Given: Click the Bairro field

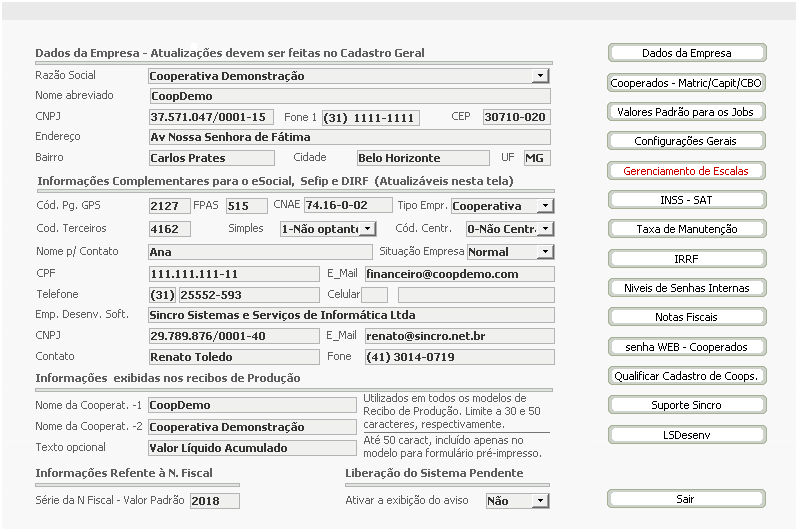Looking at the screenshot, I should coord(212,158).
